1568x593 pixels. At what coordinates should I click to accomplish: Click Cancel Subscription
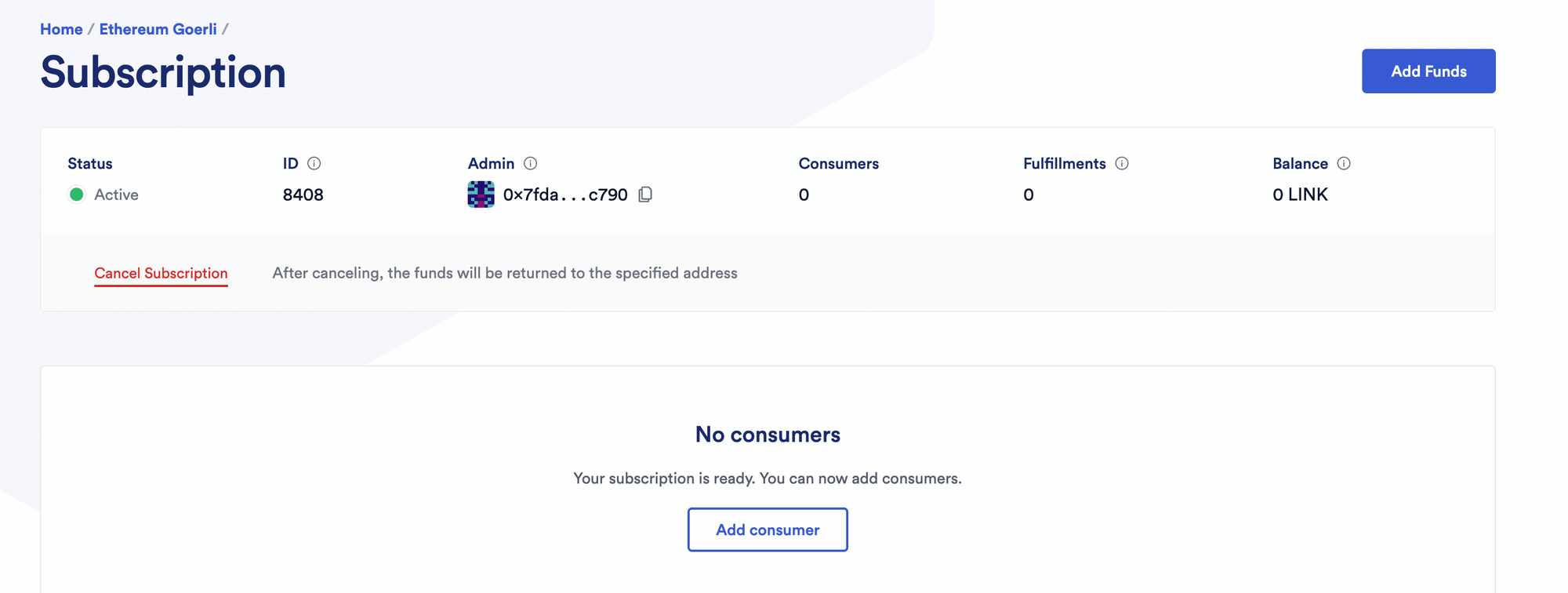[x=161, y=273]
